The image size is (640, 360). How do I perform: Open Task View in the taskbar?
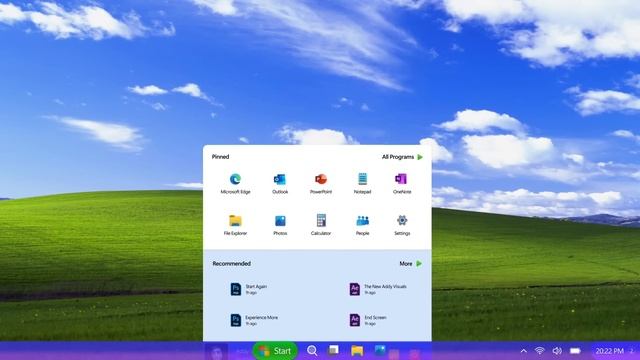pos(333,350)
